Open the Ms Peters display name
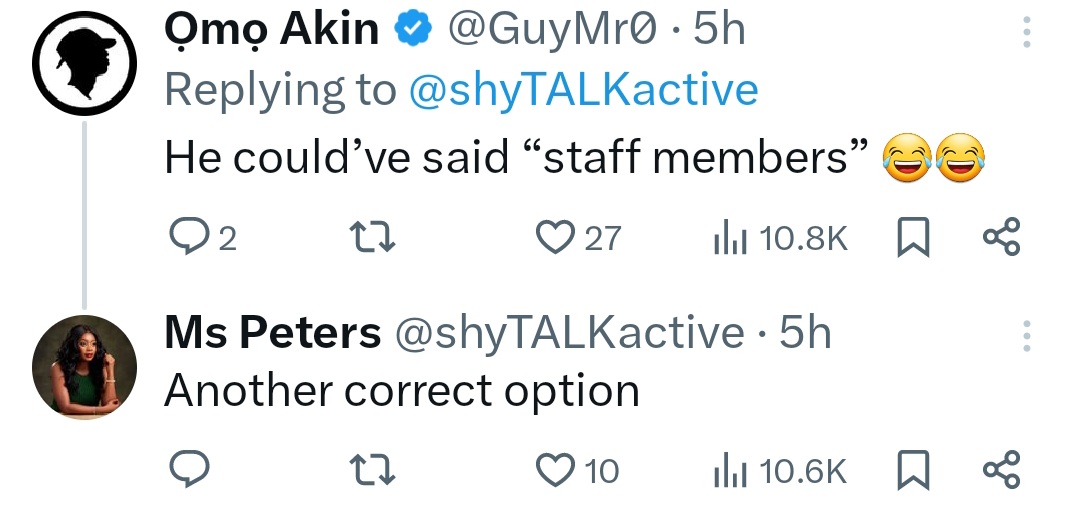 (272, 333)
